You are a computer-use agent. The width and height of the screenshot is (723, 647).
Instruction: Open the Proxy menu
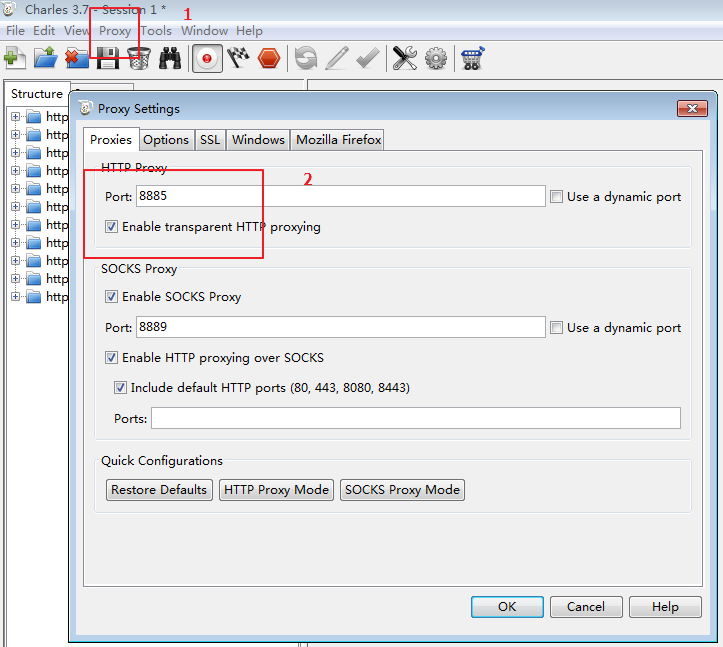pos(115,31)
